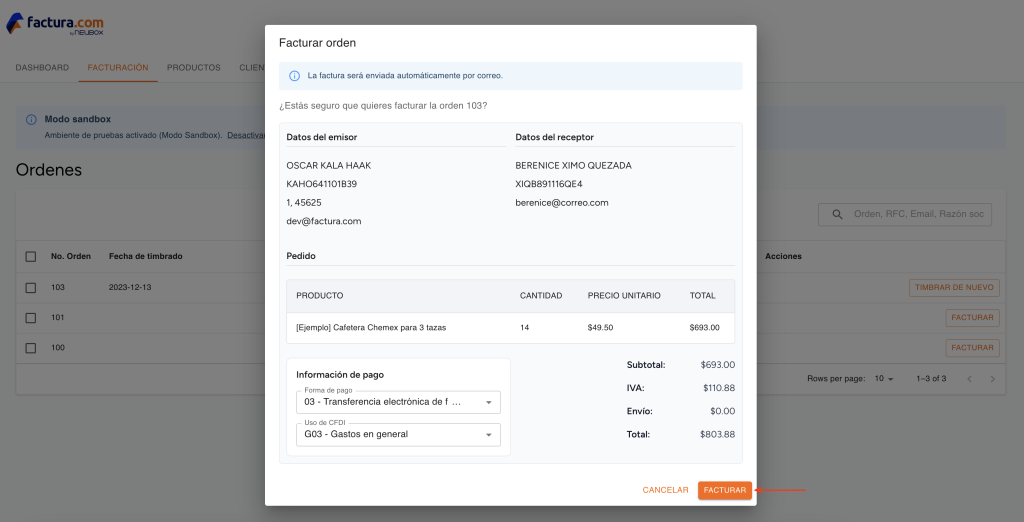Viewport: 1024px width, 522px height.
Task: Open the rows per page dropdown
Action: pyautogui.click(x=884, y=379)
